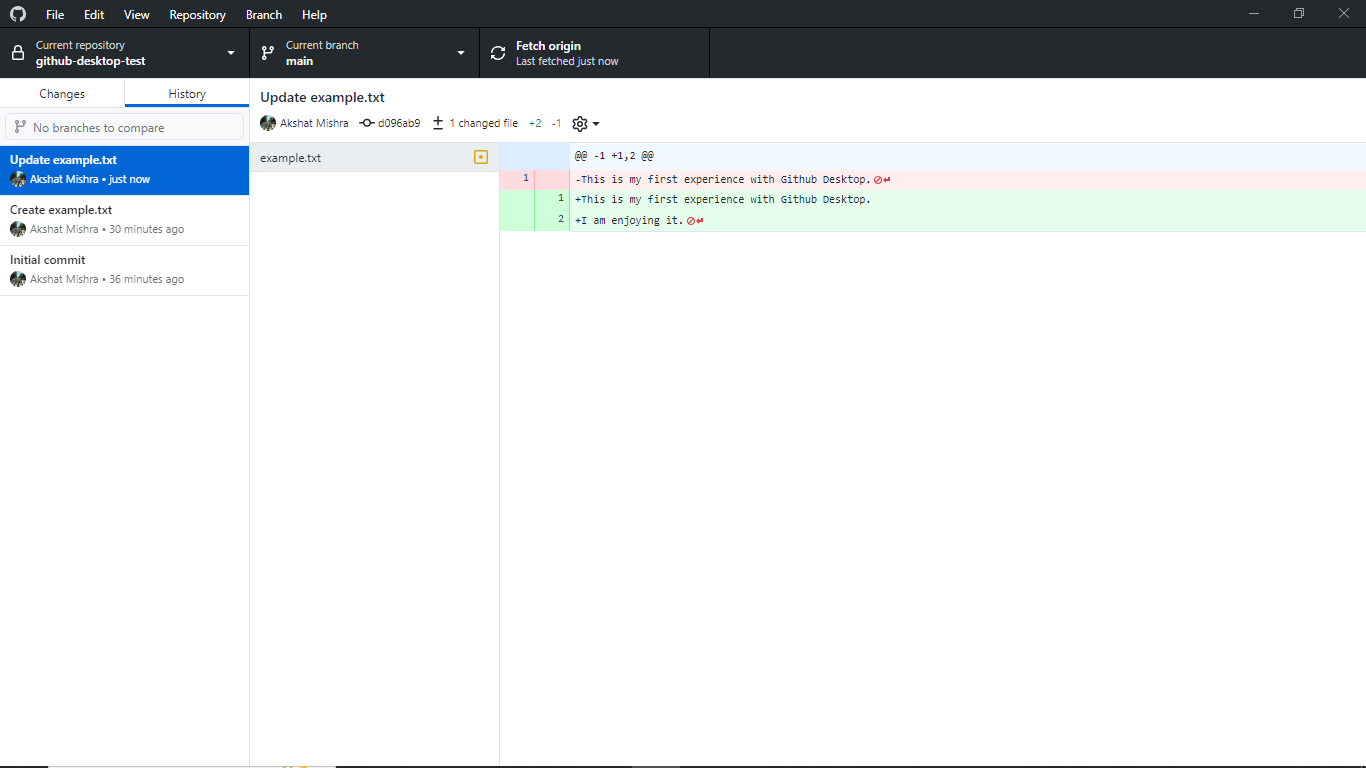Click the 1 changed file diff icon

[x=437, y=123]
